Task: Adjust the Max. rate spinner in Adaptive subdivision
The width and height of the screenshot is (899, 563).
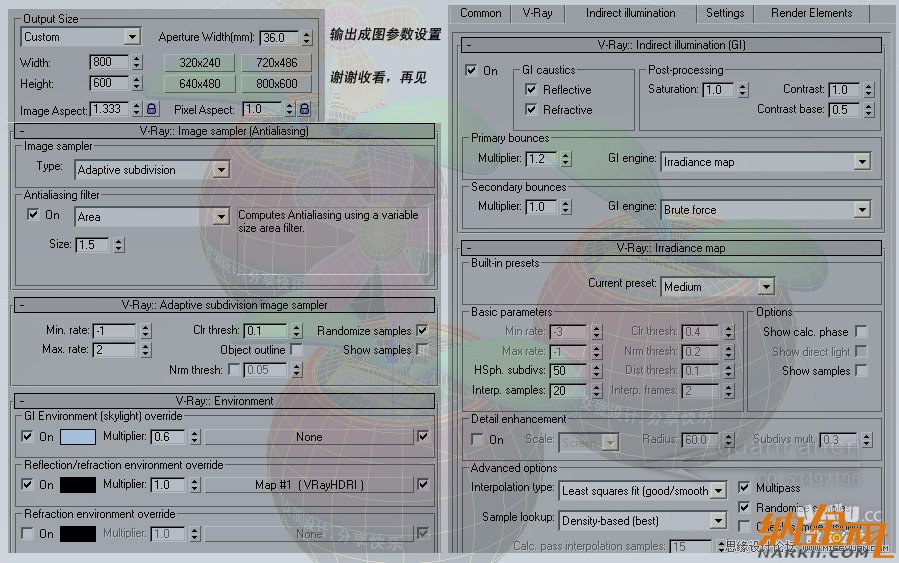Action: [x=146, y=350]
